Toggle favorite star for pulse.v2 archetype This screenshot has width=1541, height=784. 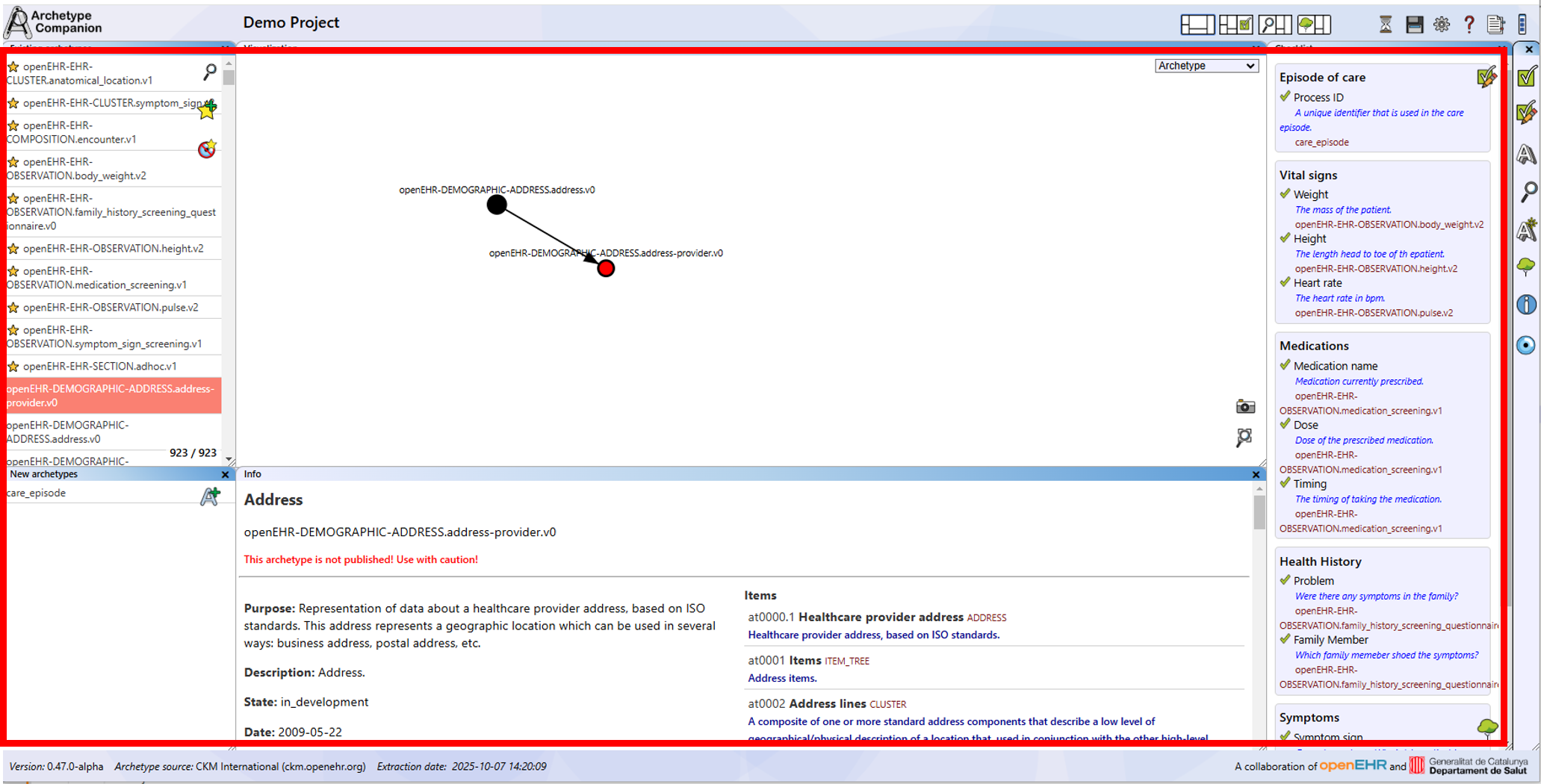click(13, 308)
